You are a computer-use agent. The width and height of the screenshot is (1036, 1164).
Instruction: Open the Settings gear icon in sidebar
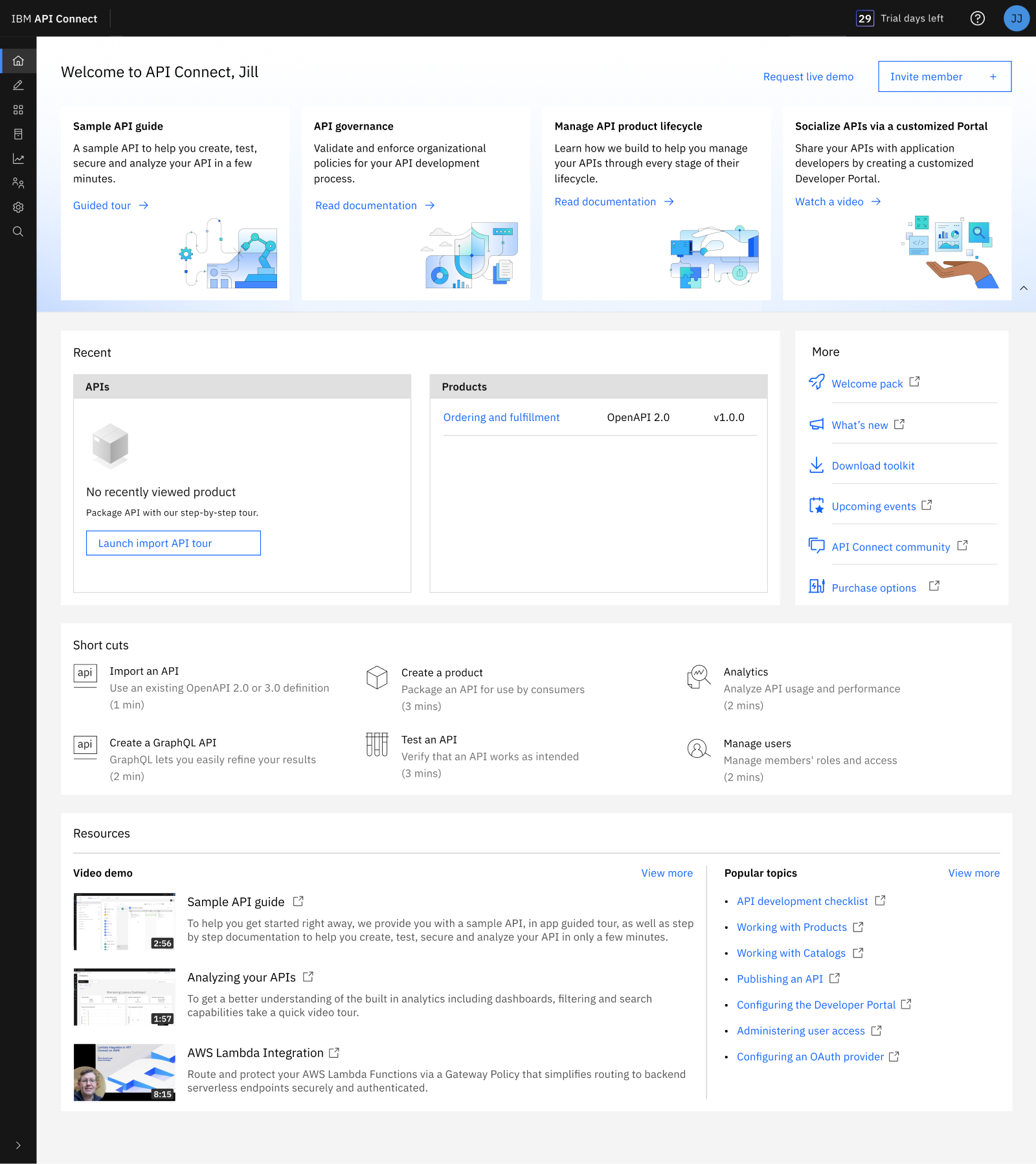(x=18, y=207)
